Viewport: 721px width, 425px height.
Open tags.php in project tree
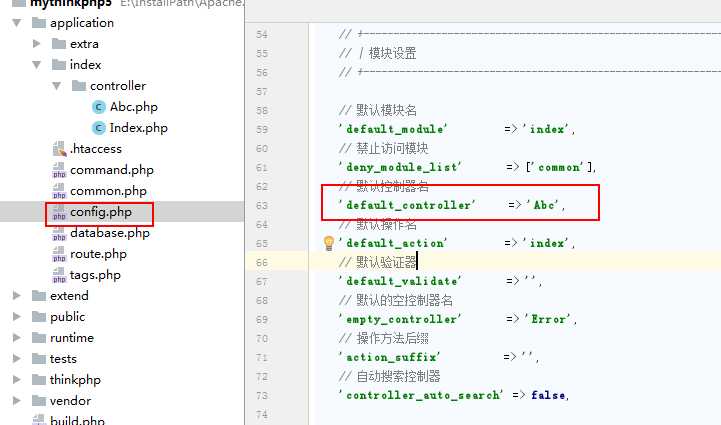pos(95,275)
